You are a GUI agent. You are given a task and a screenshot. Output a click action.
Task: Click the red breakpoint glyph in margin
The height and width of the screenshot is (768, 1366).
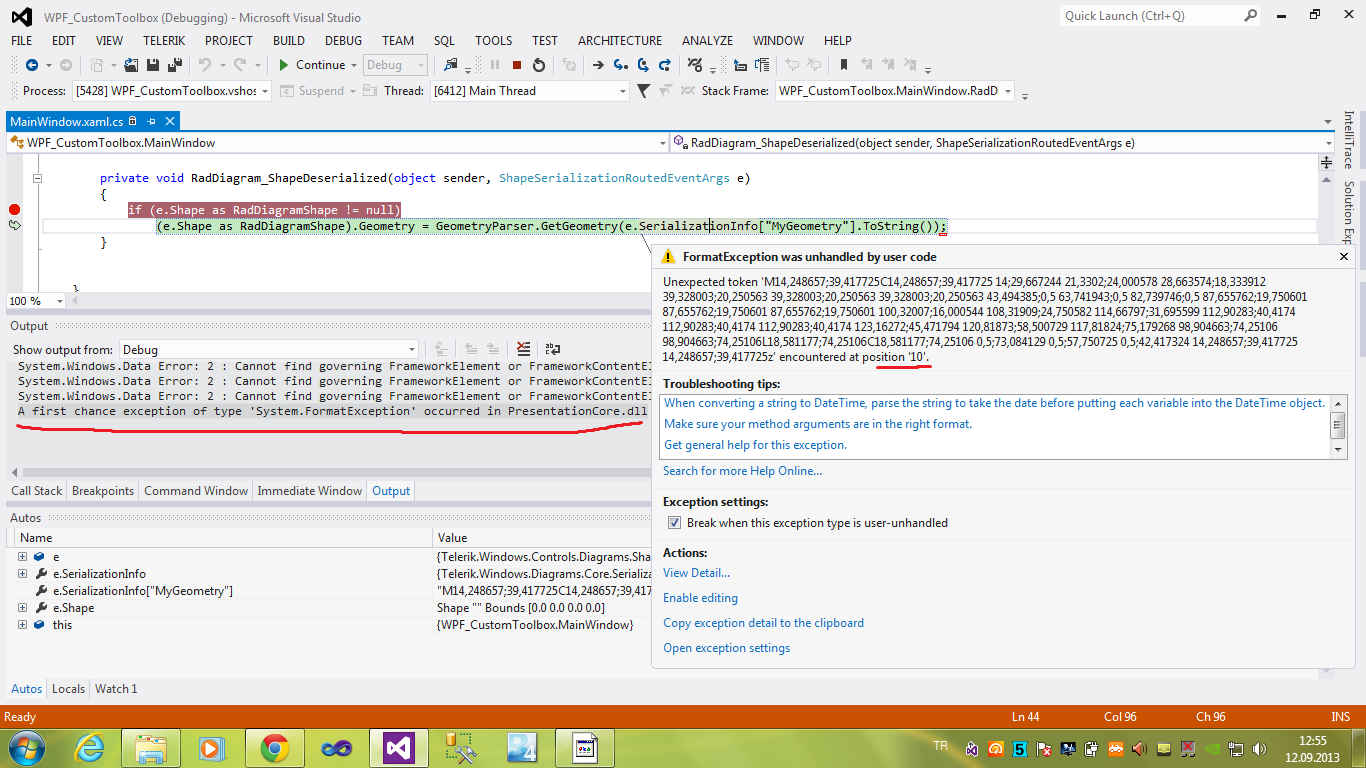pos(14,209)
